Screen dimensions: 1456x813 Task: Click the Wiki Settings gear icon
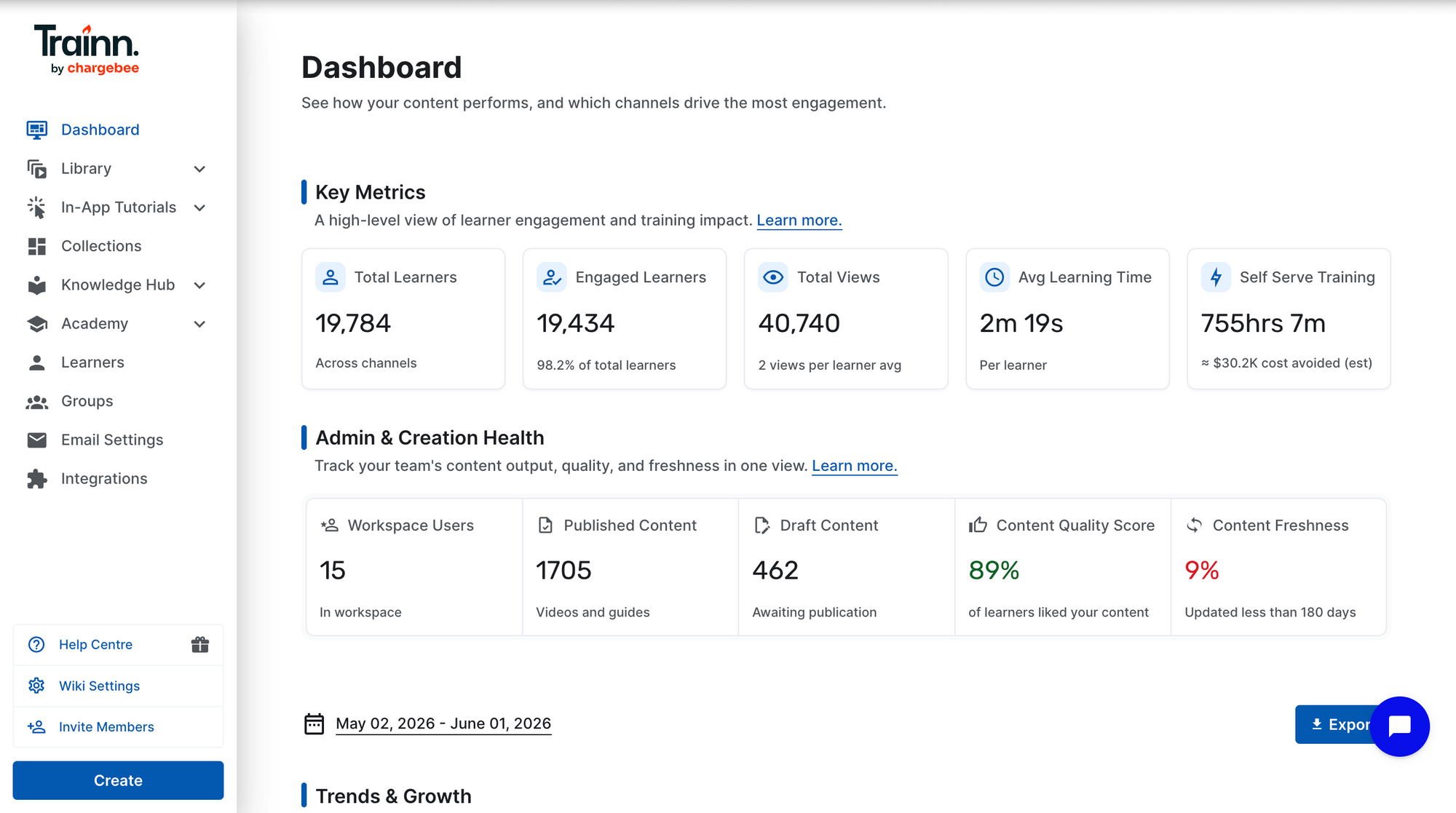pos(36,686)
